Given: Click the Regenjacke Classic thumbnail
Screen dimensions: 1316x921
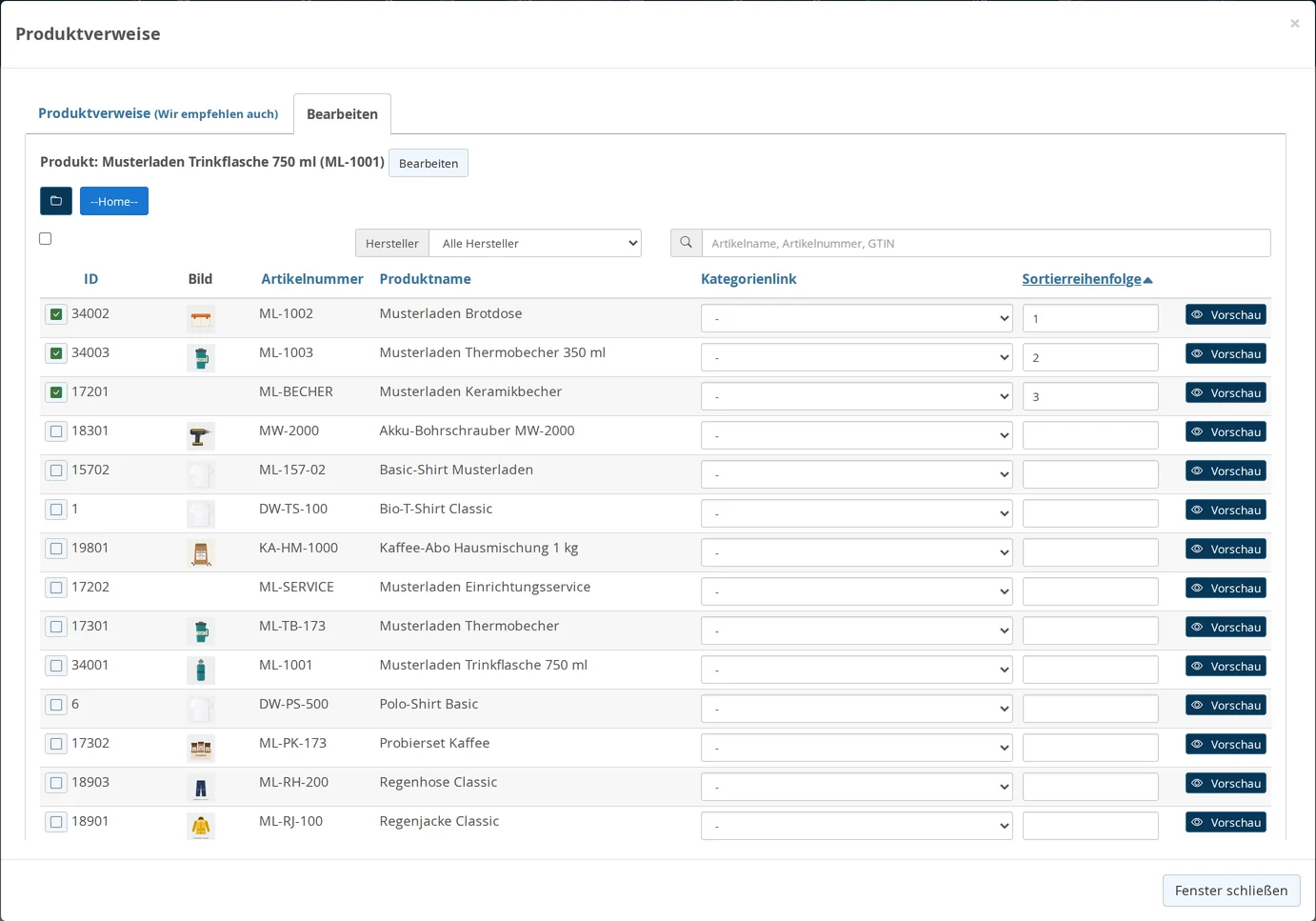Looking at the screenshot, I should pos(201,827).
